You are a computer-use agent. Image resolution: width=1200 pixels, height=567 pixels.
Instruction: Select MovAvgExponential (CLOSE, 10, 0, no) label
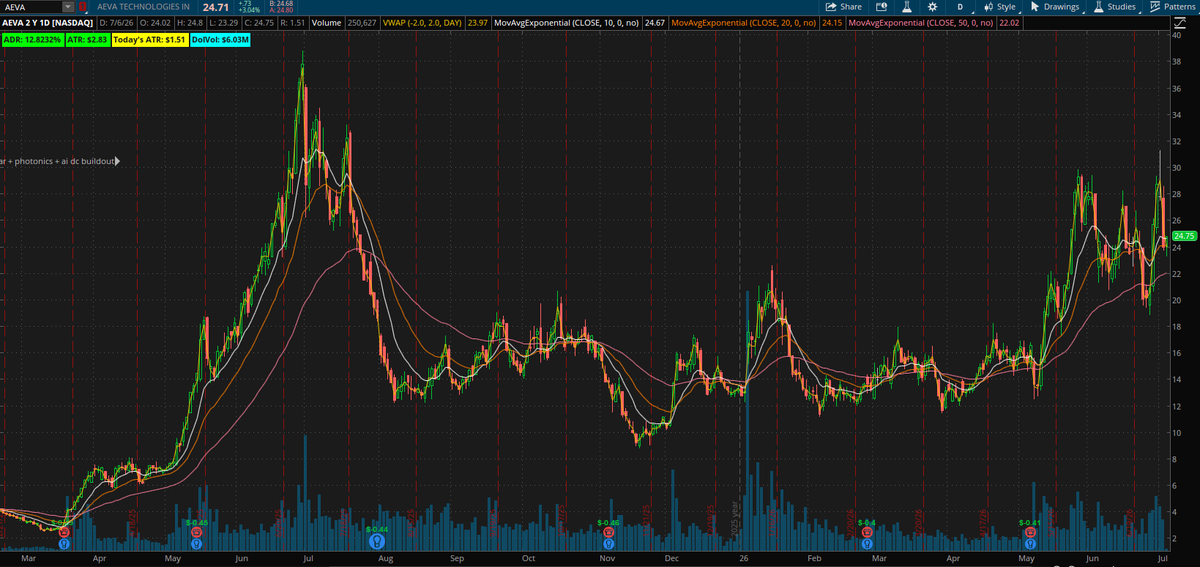[x=568, y=22]
